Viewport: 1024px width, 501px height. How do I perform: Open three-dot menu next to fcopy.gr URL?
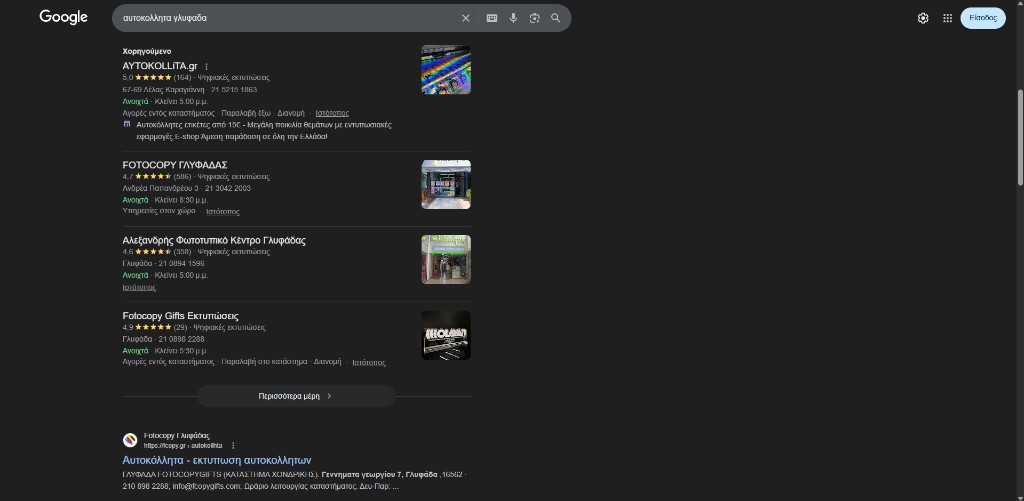(233, 445)
